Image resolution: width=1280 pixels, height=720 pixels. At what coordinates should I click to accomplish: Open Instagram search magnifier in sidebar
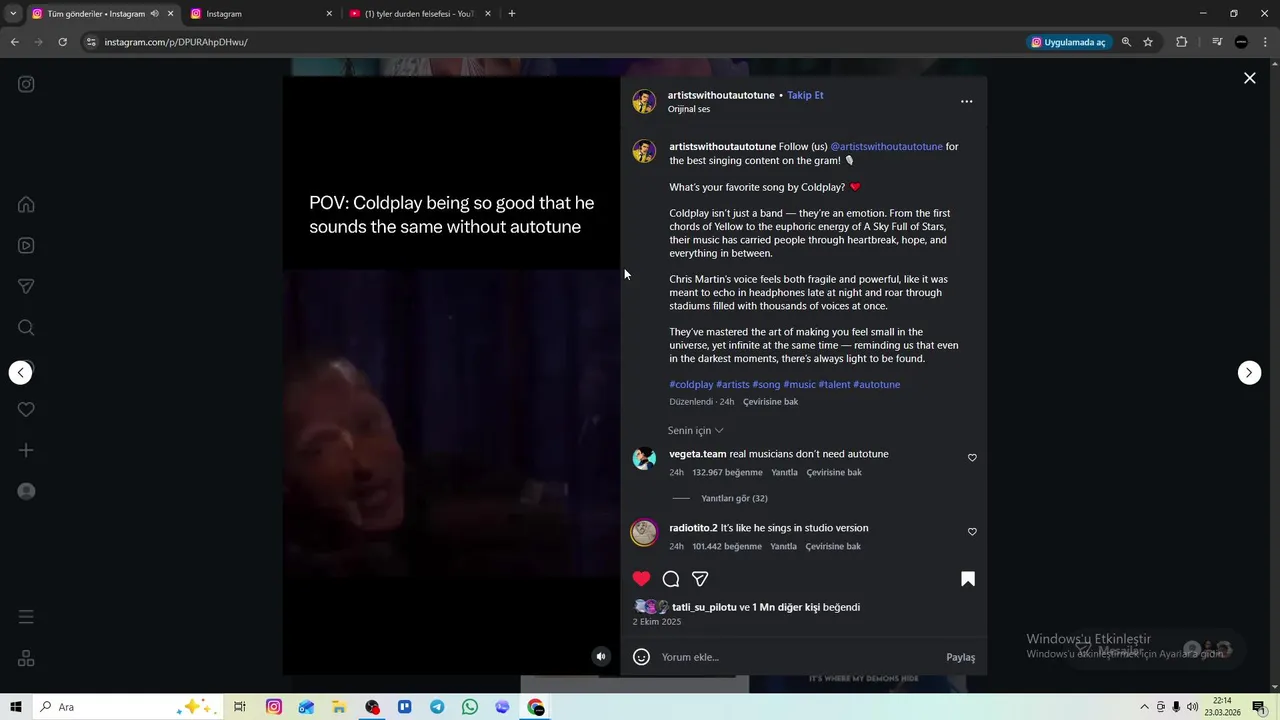(26, 327)
